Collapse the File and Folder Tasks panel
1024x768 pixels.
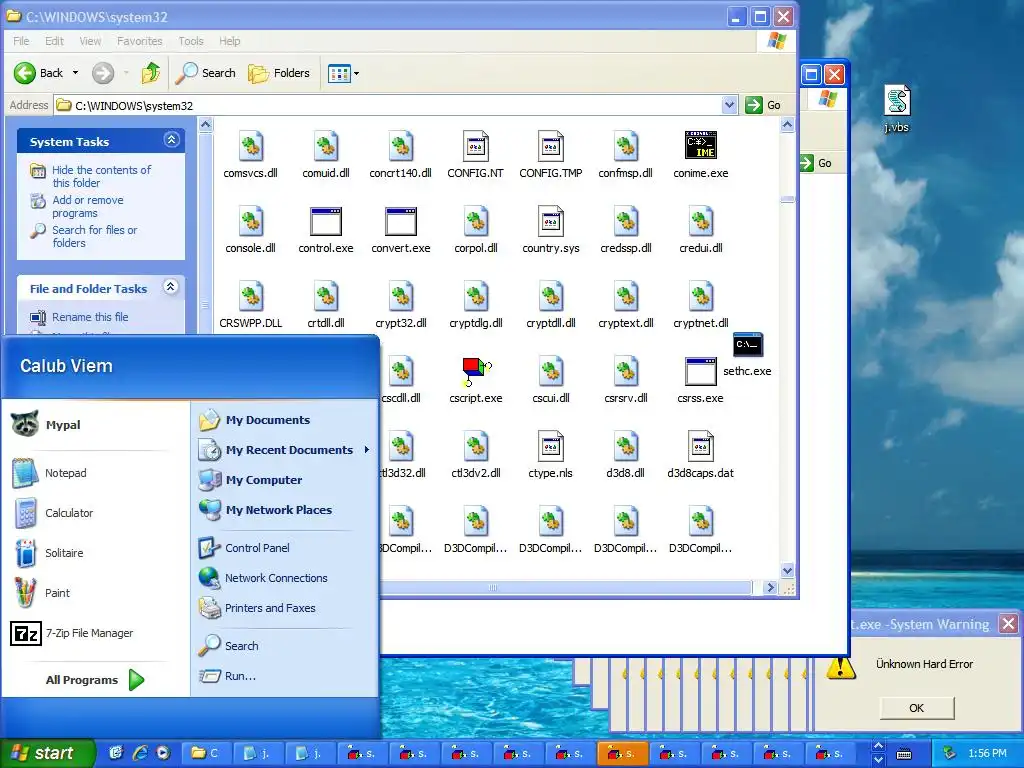170,287
